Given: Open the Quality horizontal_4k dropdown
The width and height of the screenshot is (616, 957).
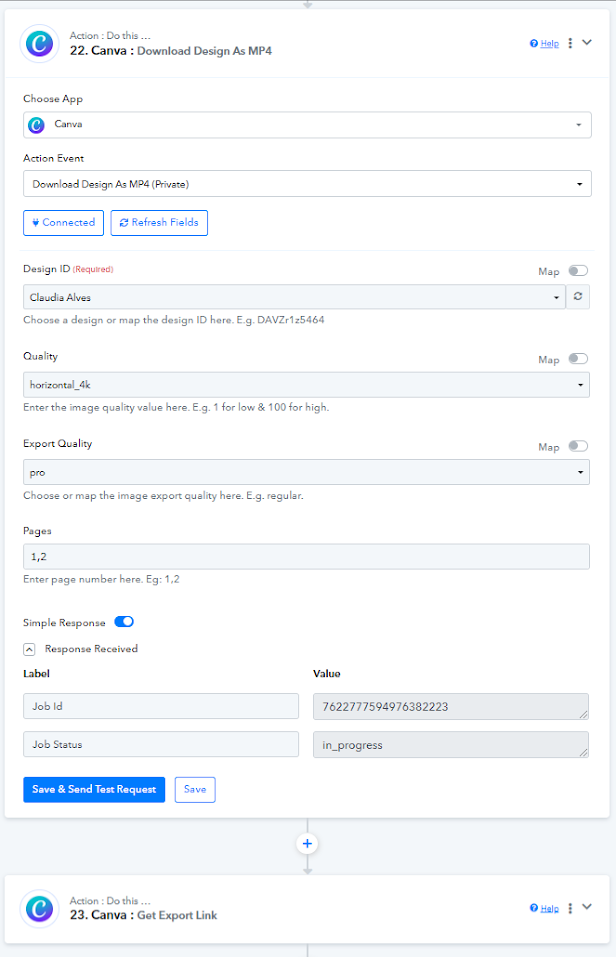Looking at the screenshot, I should tap(306, 385).
